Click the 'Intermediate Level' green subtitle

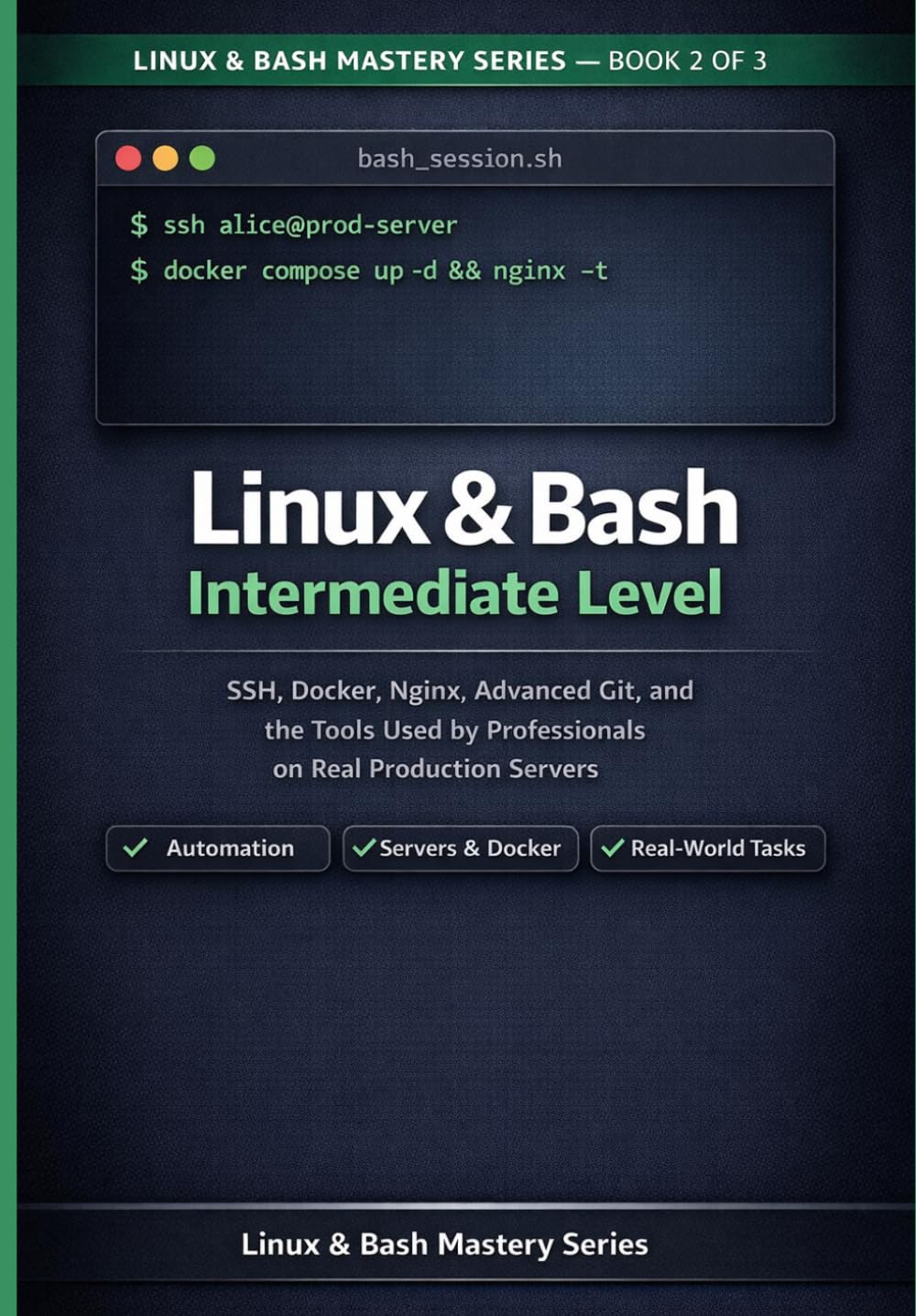[455, 593]
